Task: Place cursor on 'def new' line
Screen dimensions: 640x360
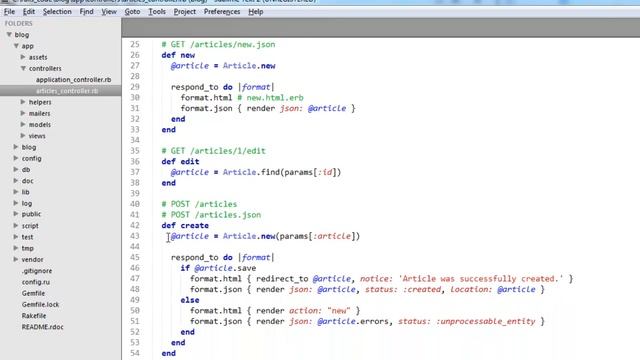Action: tap(178, 55)
